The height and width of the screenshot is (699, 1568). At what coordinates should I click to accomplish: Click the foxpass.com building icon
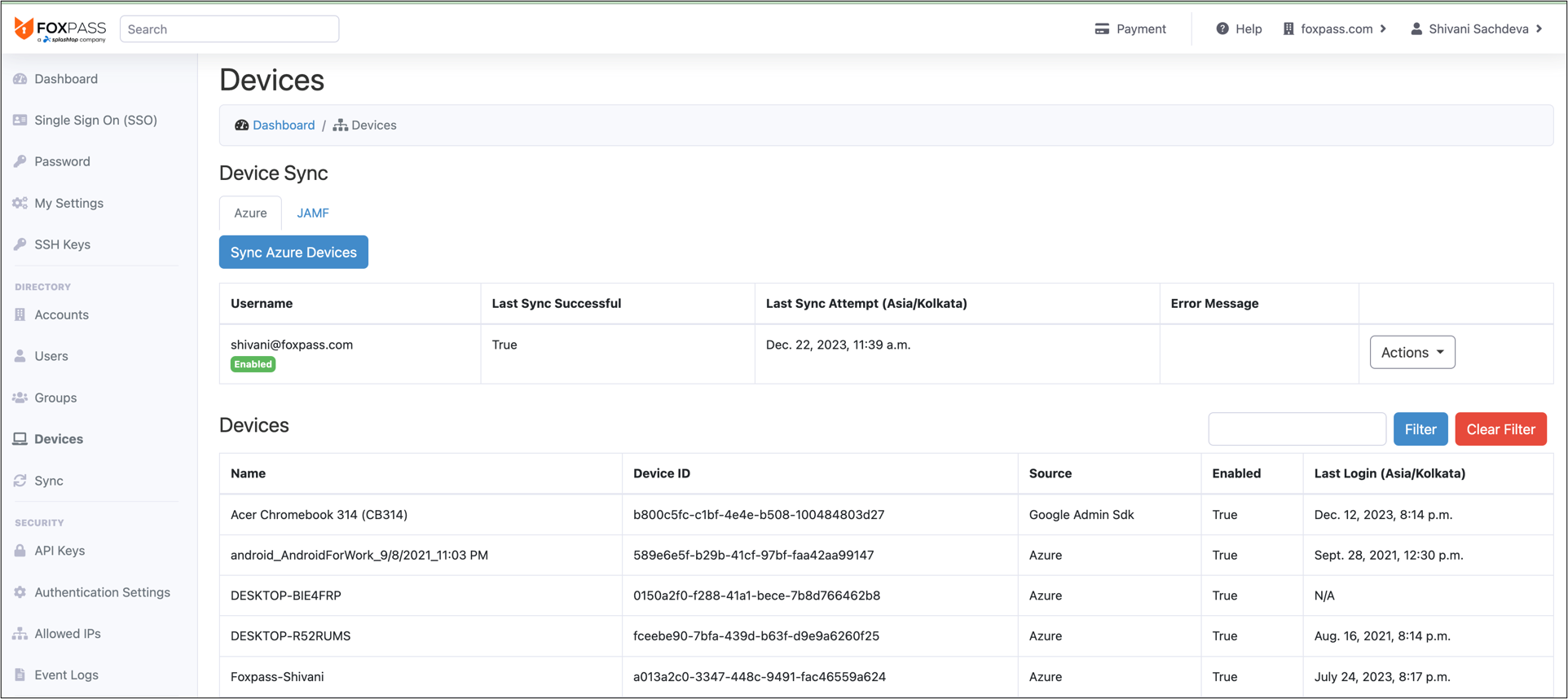coord(1288,29)
